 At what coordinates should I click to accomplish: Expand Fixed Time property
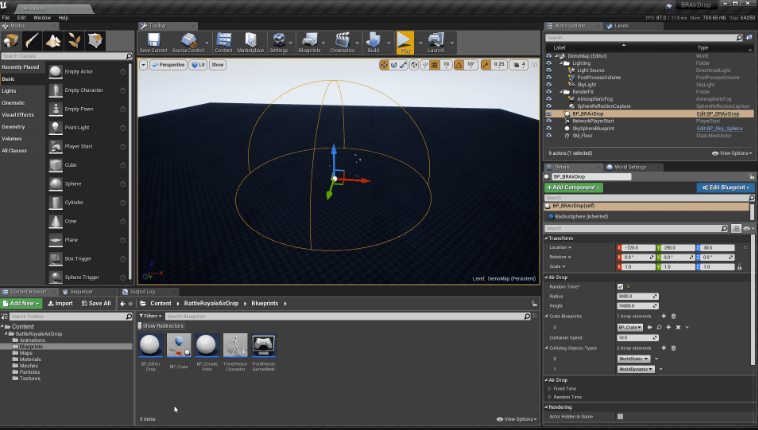550,389
